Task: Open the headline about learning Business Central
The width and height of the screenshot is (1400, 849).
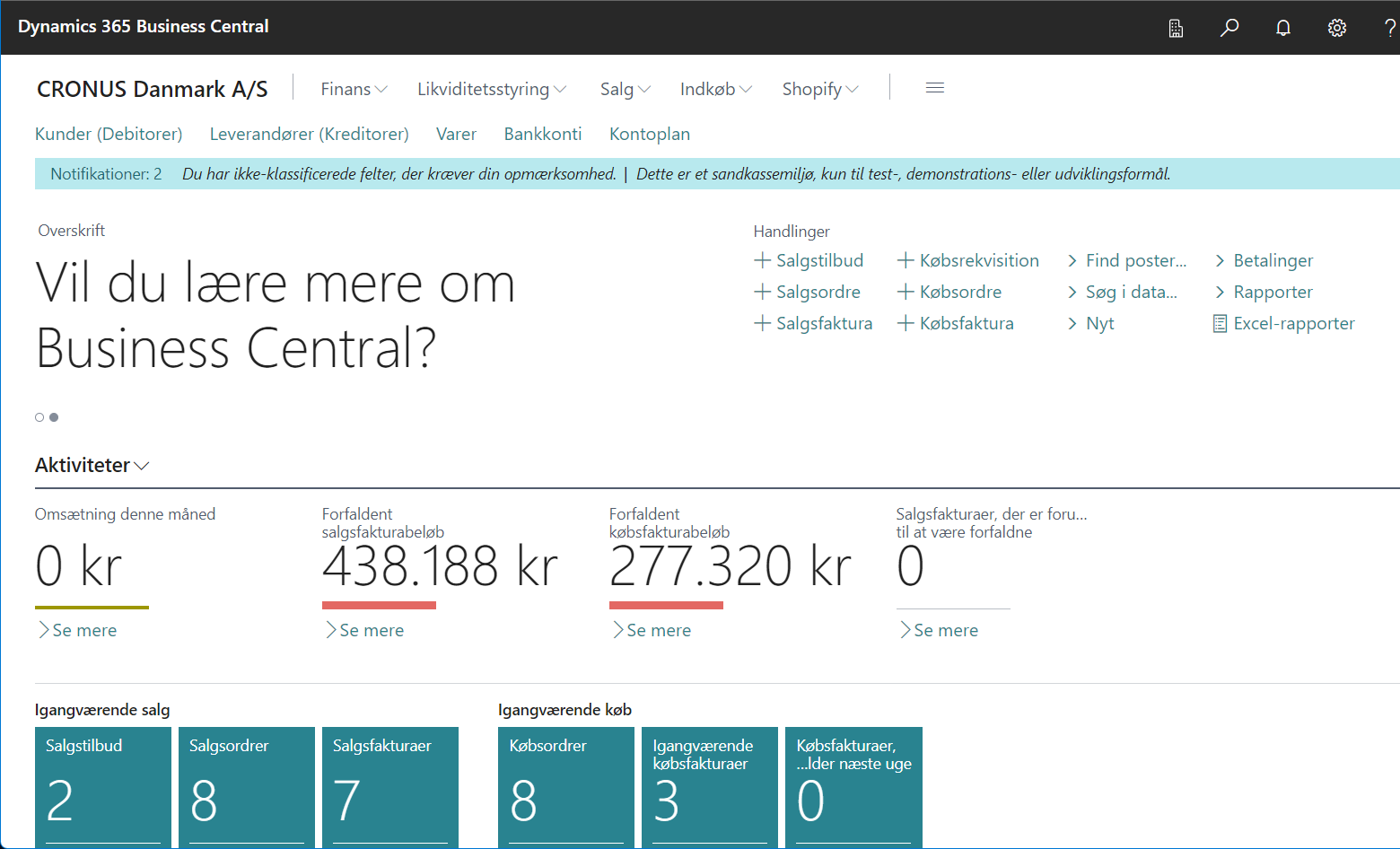Action: pos(276,315)
